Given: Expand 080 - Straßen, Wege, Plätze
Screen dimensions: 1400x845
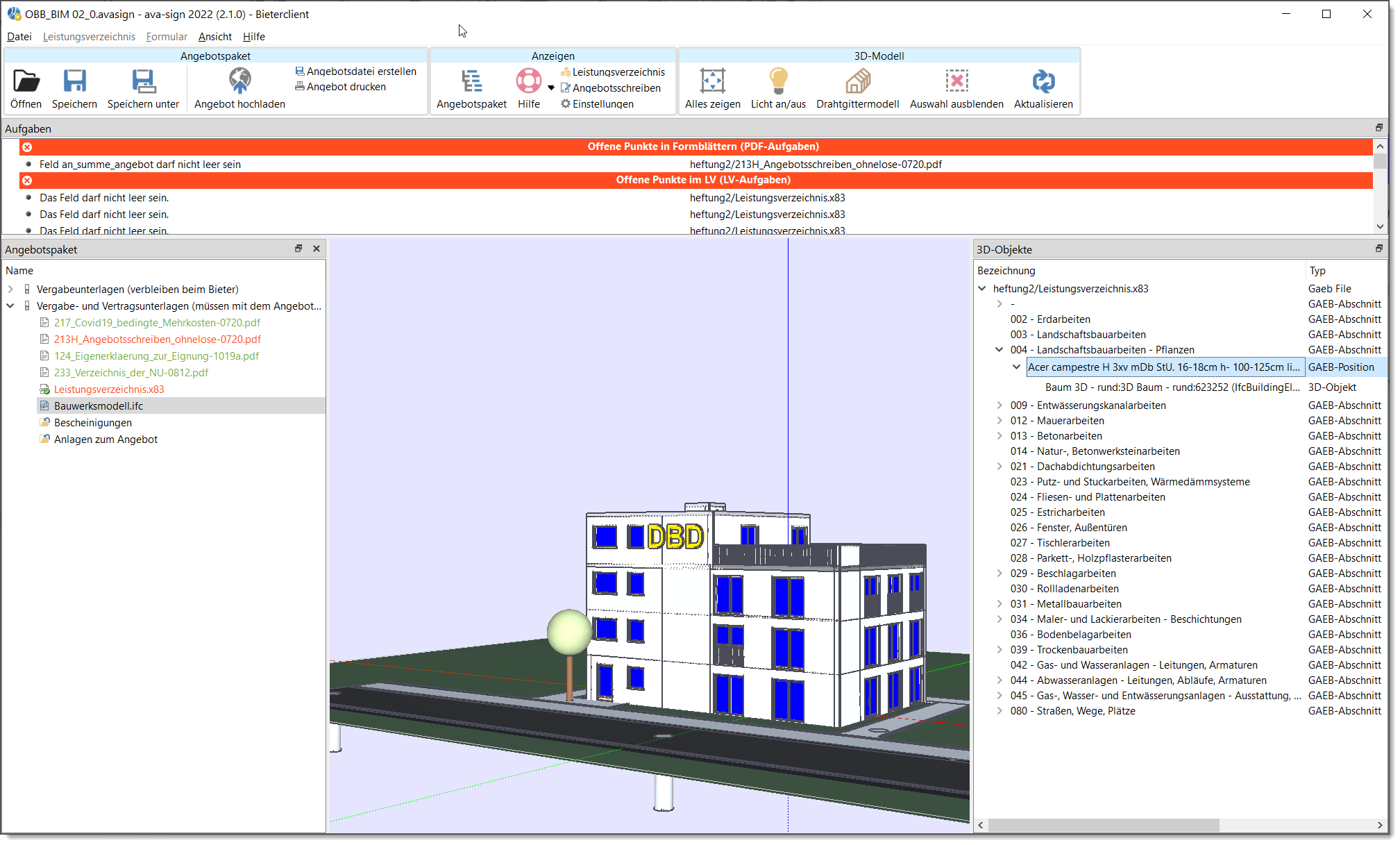Looking at the screenshot, I should [x=1000, y=711].
